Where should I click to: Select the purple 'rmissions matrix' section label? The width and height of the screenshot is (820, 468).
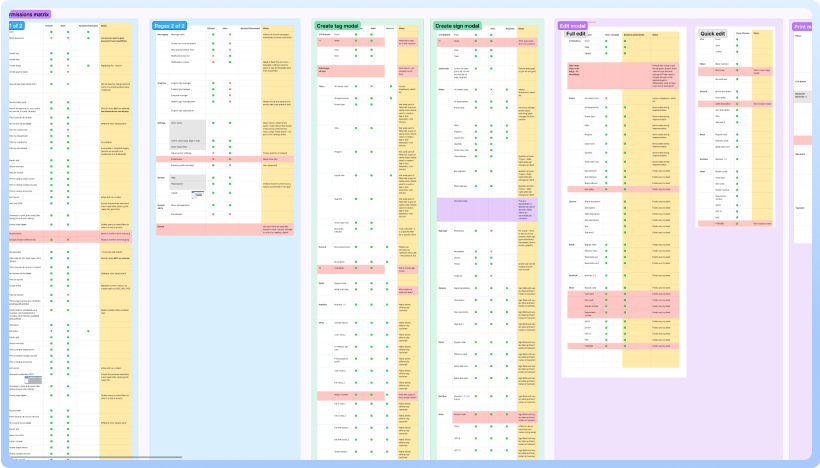[29, 14]
